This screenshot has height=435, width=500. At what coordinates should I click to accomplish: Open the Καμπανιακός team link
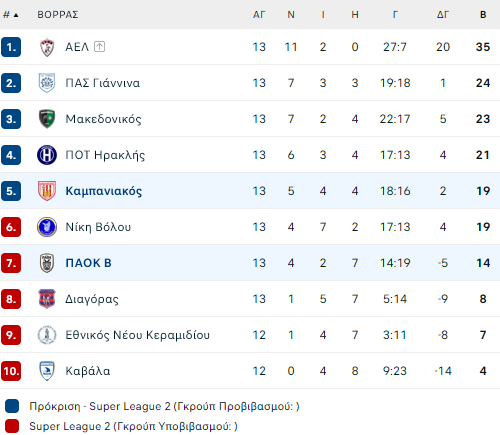pyautogui.click(x=104, y=191)
